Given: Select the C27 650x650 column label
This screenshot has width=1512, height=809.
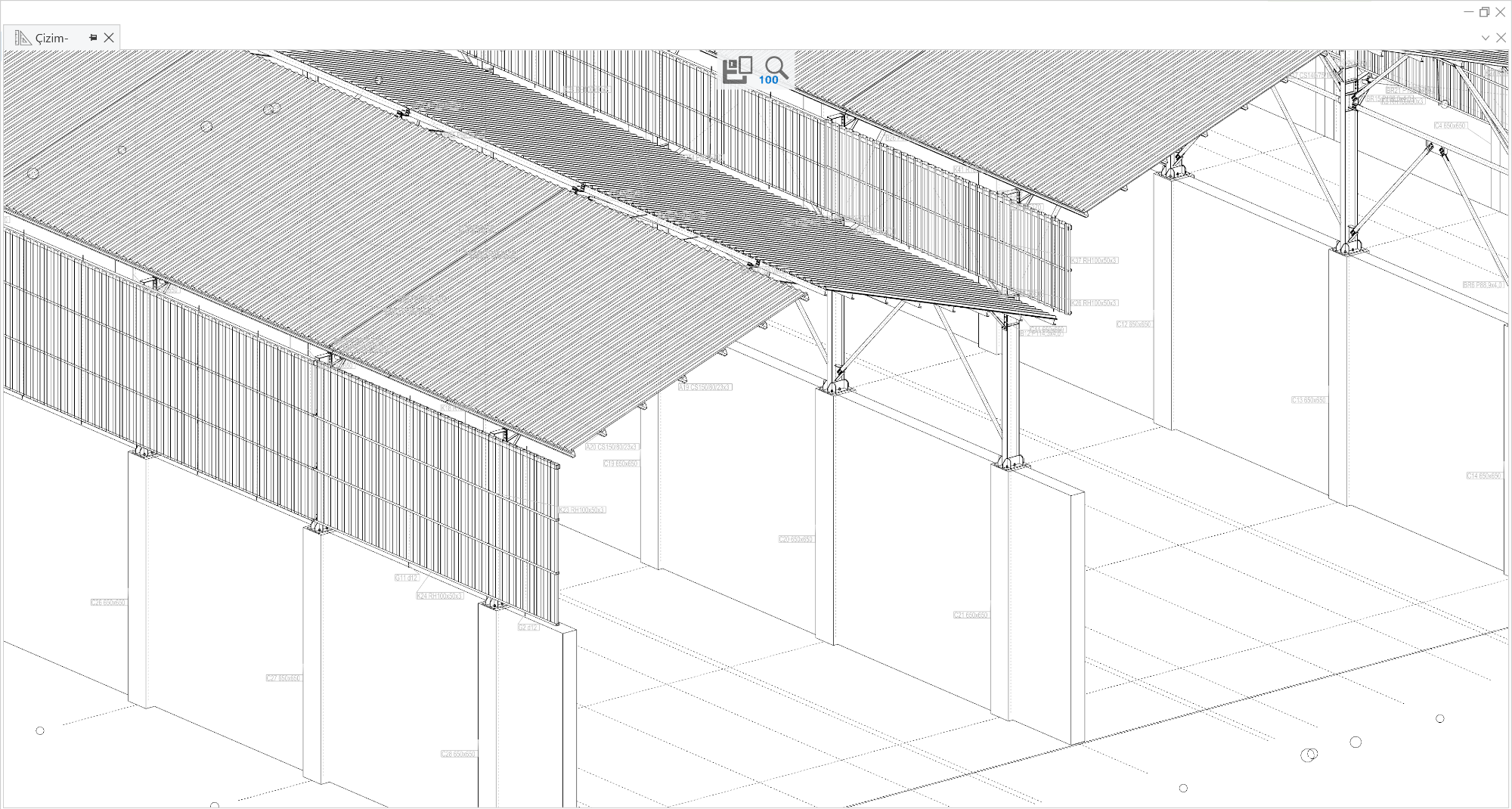Looking at the screenshot, I should (x=283, y=678).
